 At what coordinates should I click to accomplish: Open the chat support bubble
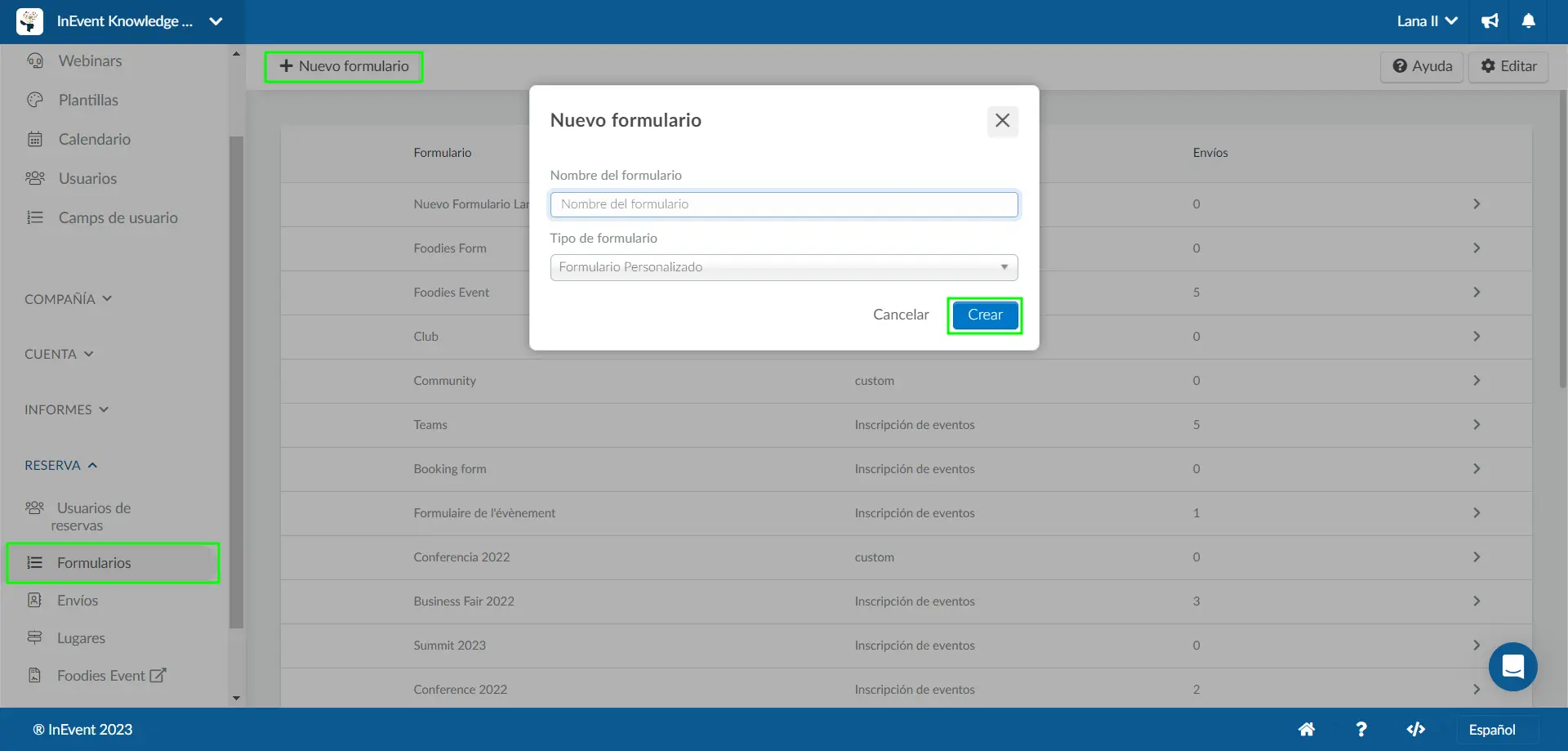point(1512,667)
